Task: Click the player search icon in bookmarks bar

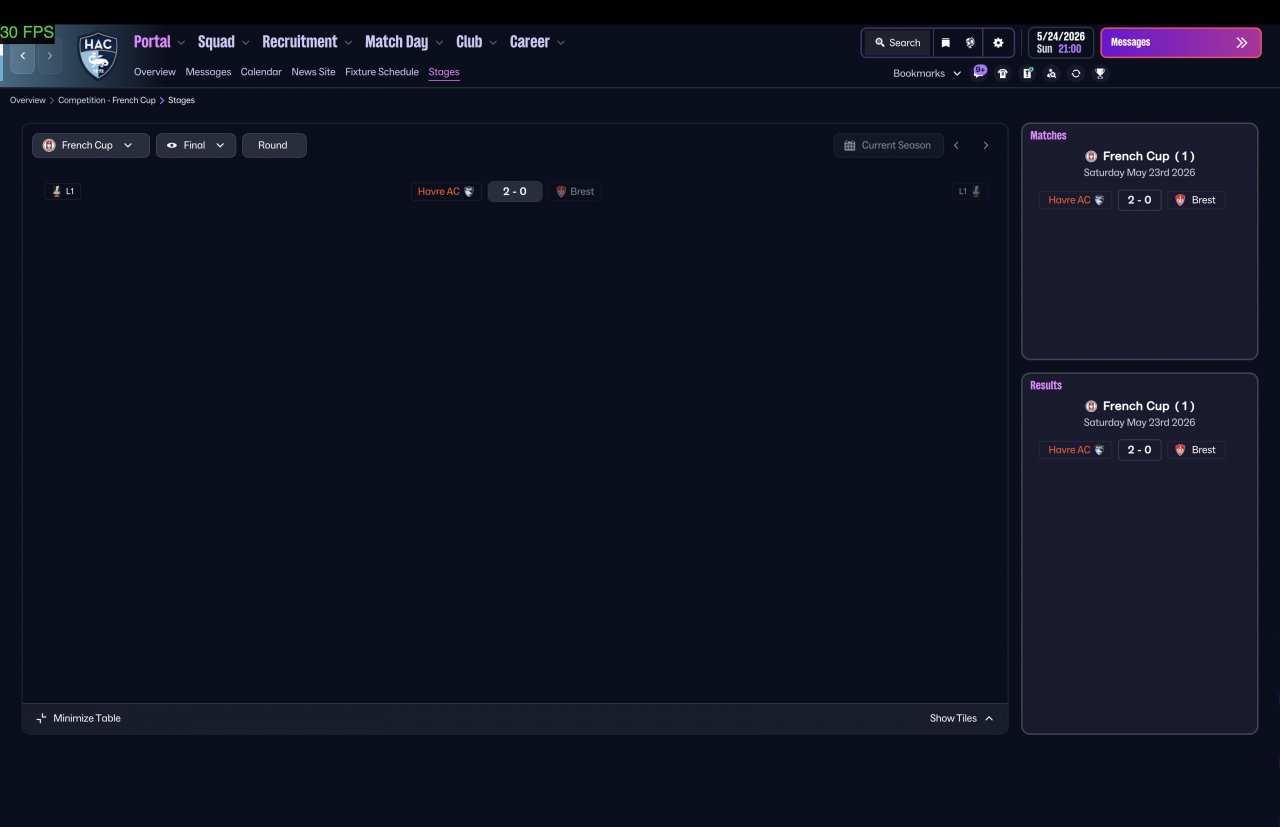Action: click(1051, 73)
